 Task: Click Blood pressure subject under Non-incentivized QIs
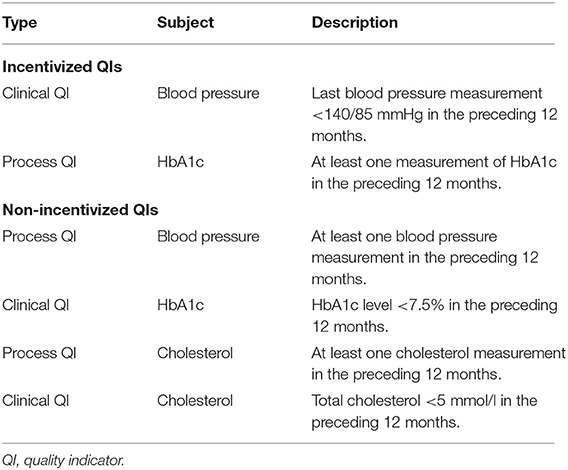(x=208, y=237)
